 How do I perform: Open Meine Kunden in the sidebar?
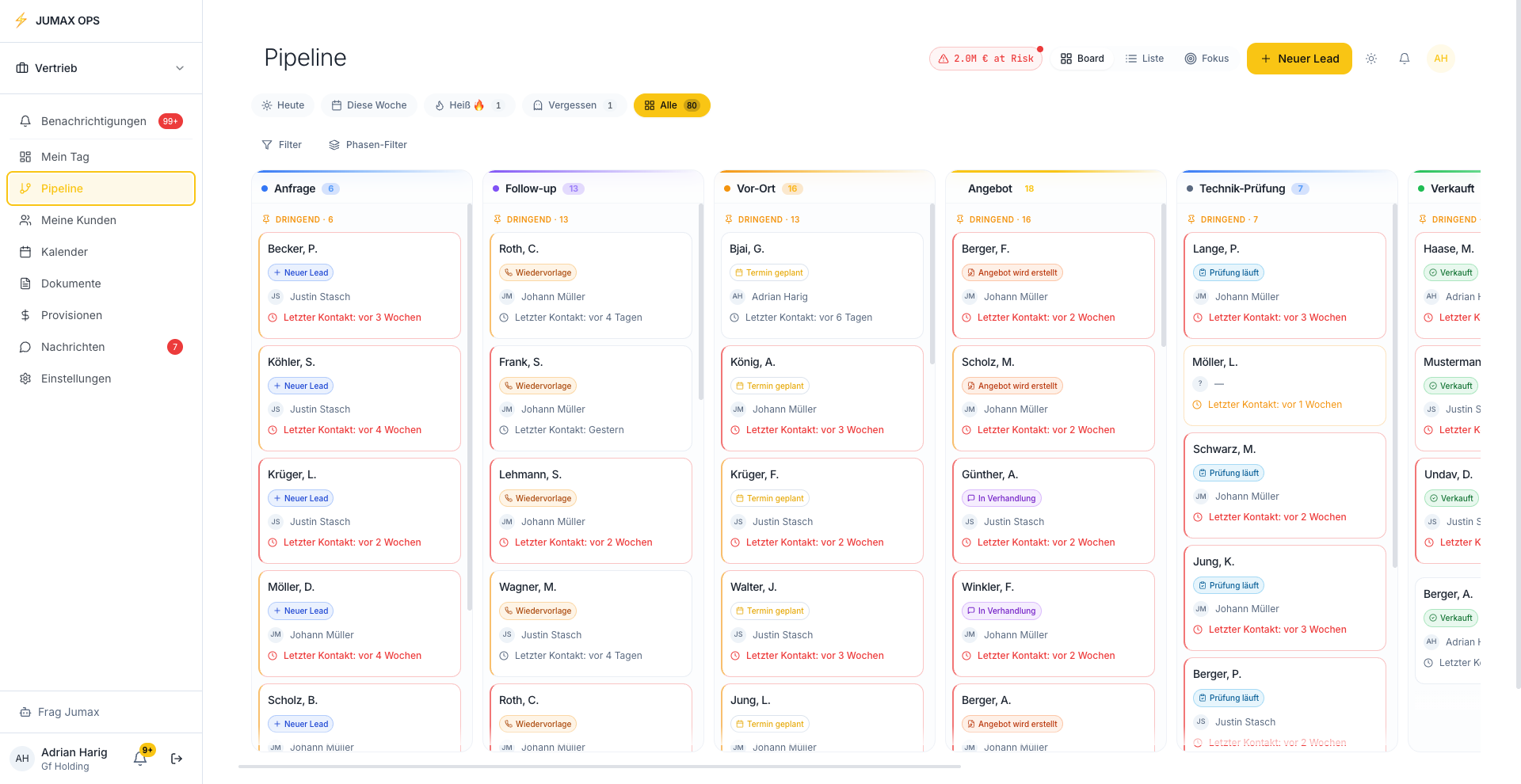101,220
